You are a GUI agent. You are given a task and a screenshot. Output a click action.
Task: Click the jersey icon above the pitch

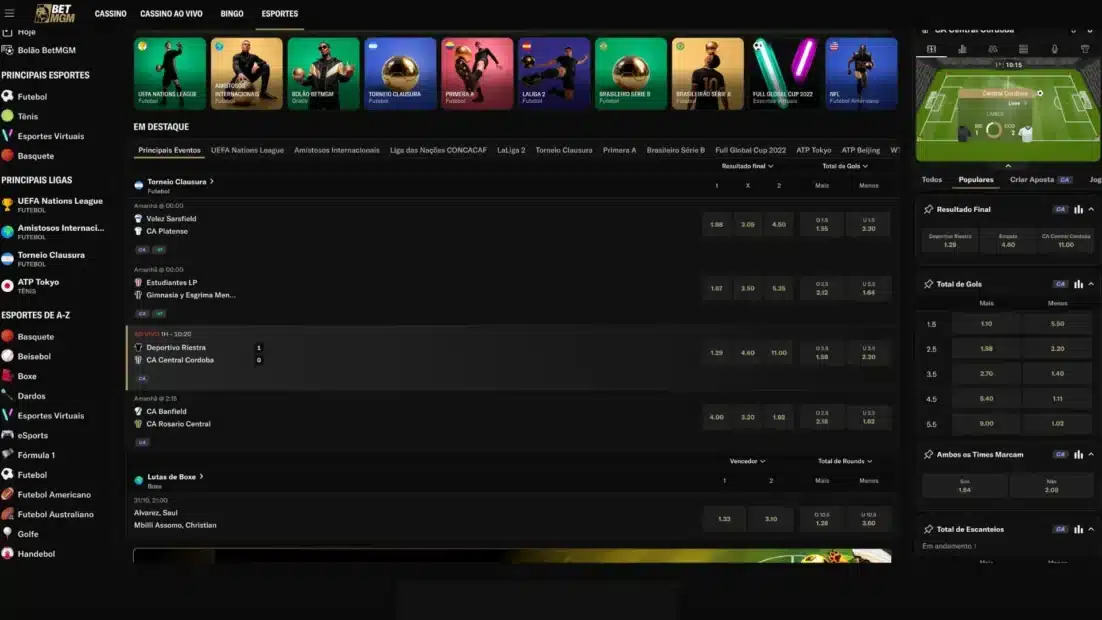pyautogui.click(x=1085, y=49)
